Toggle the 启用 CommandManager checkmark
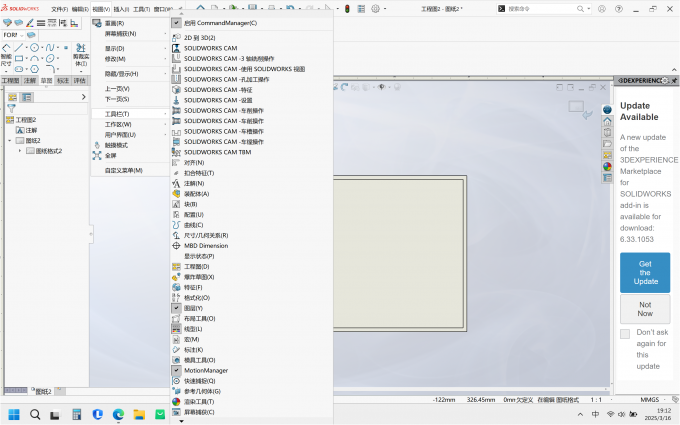680x425 pixels. point(176,23)
